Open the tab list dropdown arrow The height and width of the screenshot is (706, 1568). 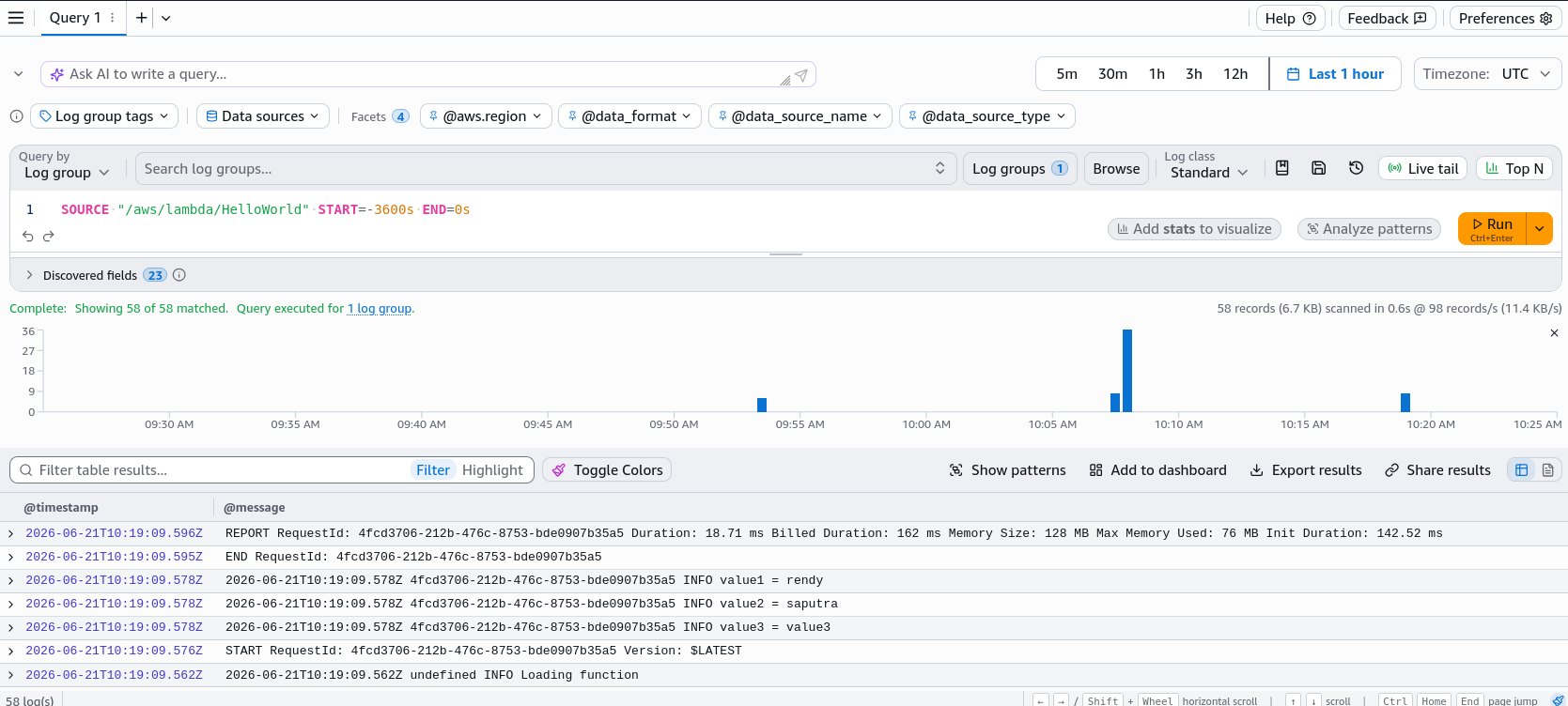166,18
